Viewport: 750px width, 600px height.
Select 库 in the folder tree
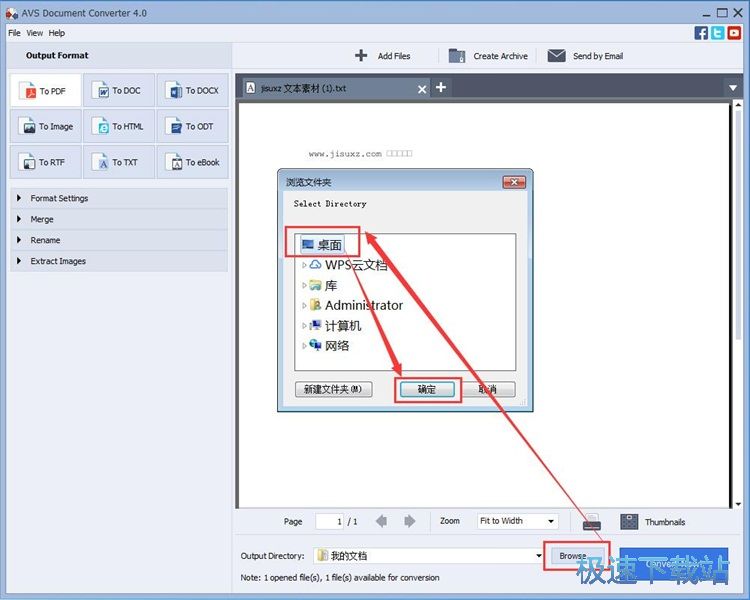(324, 285)
